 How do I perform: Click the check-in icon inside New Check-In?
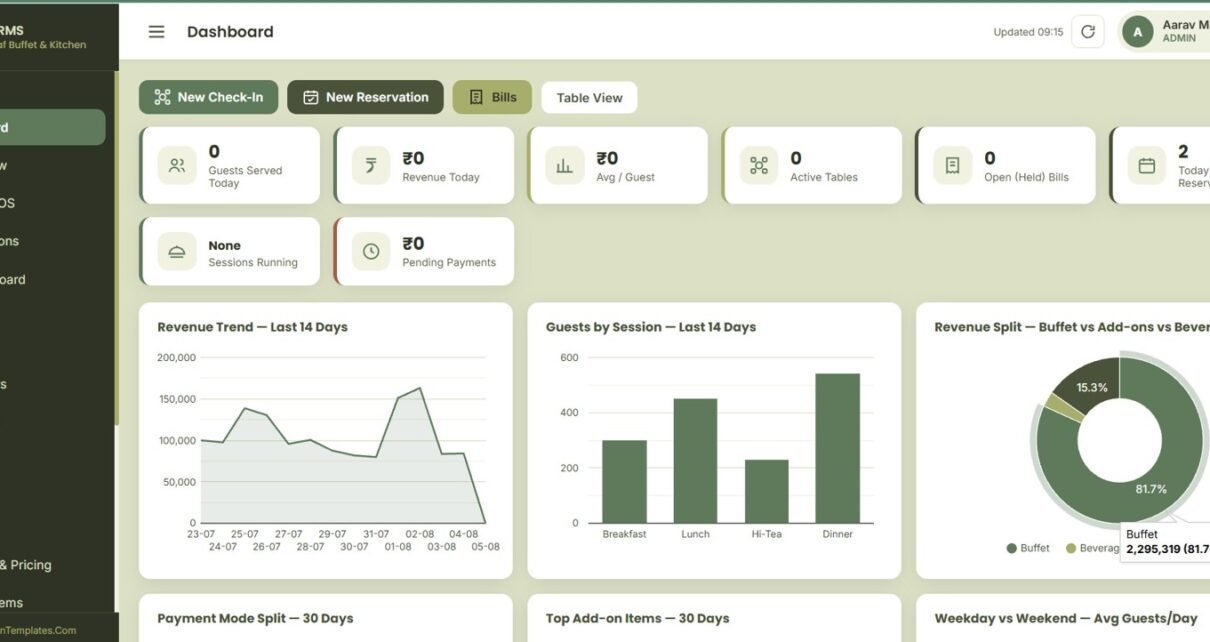click(161, 97)
